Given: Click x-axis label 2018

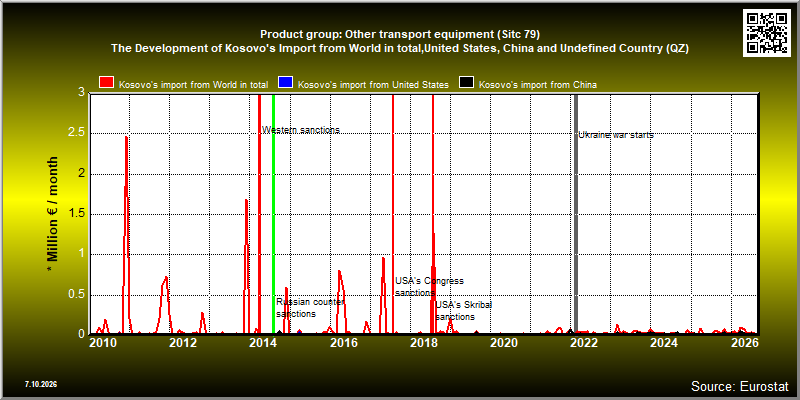Looking at the screenshot, I should [423, 343].
